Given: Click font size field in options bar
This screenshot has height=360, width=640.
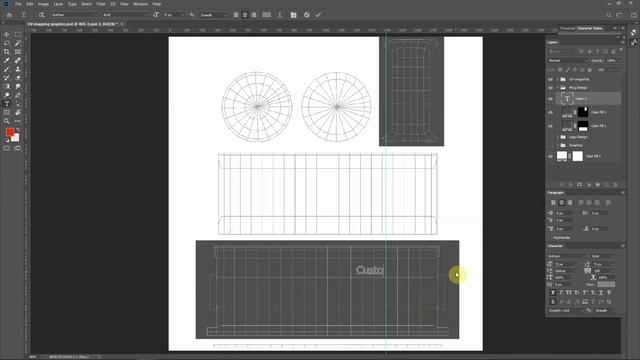Looking at the screenshot, I should [173, 15].
